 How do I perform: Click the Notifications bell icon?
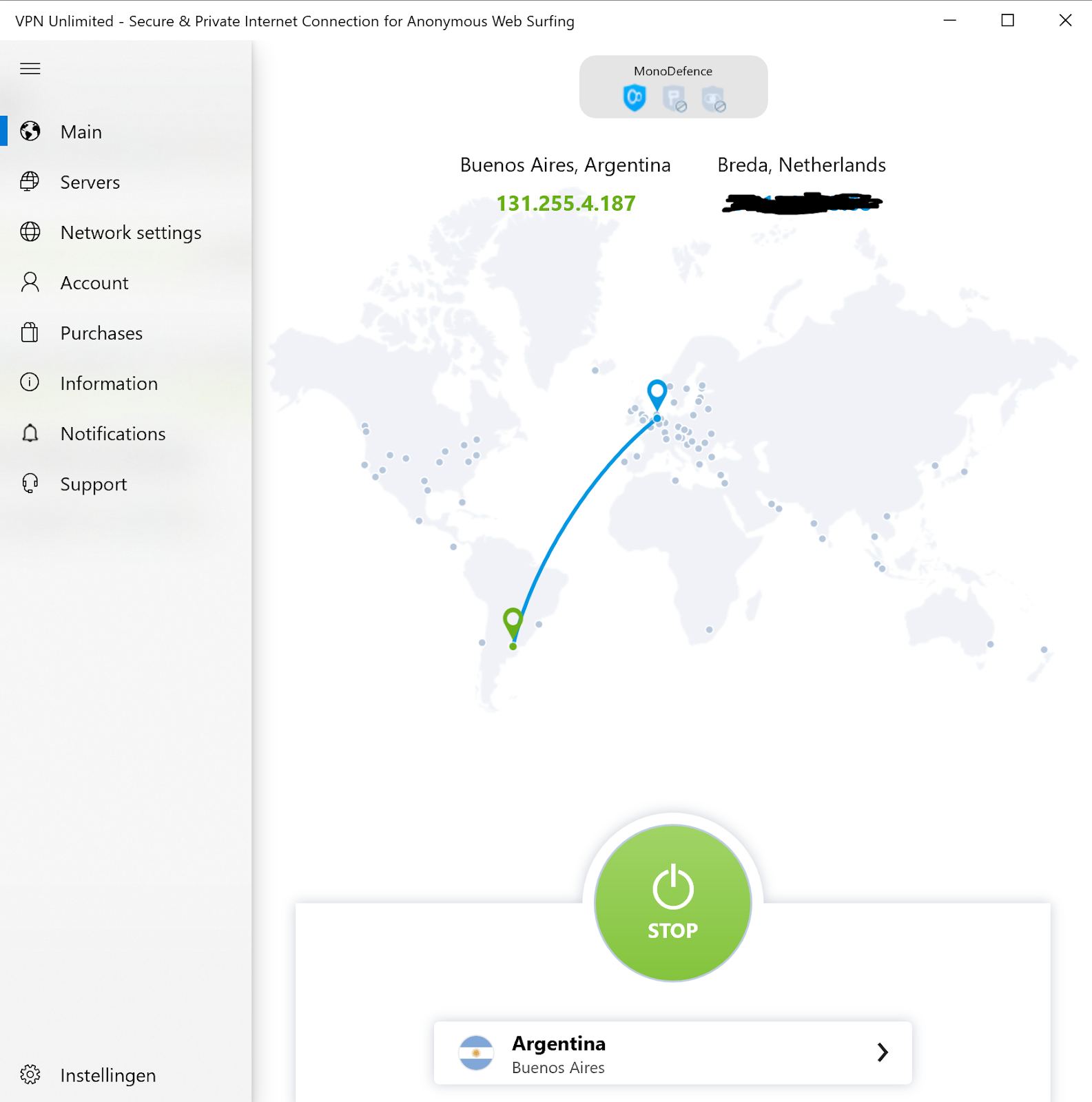pyautogui.click(x=30, y=433)
